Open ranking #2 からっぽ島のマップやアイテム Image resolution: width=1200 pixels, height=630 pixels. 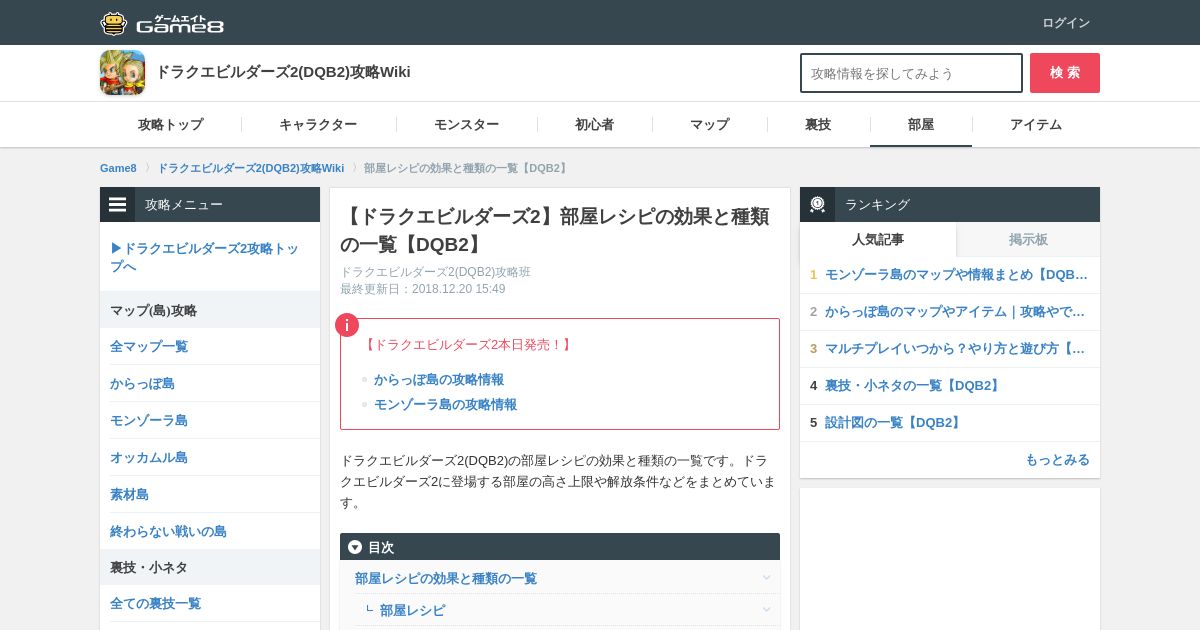955,311
